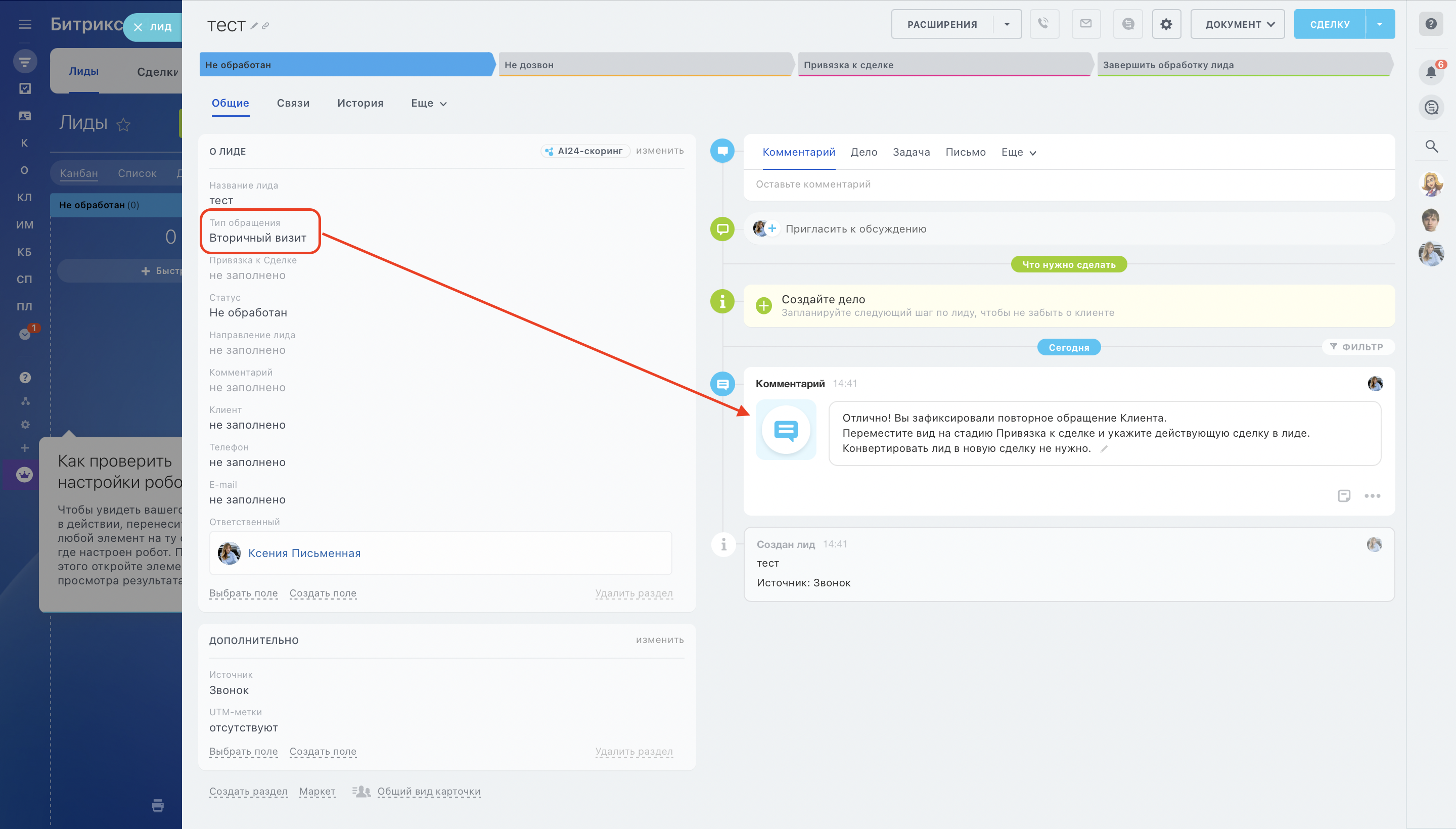Open the three-dots menu on comment
Image resolution: width=1456 pixels, height=829 pixels.
click(x=1372, y=495)
